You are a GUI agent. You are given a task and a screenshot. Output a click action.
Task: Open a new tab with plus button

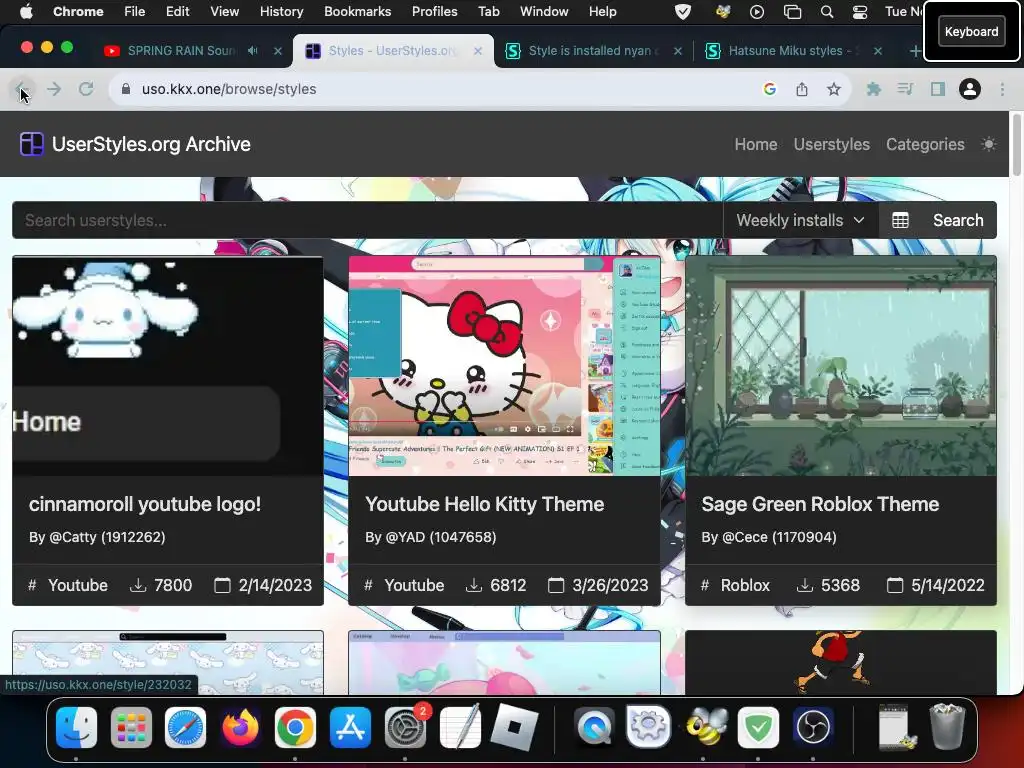pos(915,51)
